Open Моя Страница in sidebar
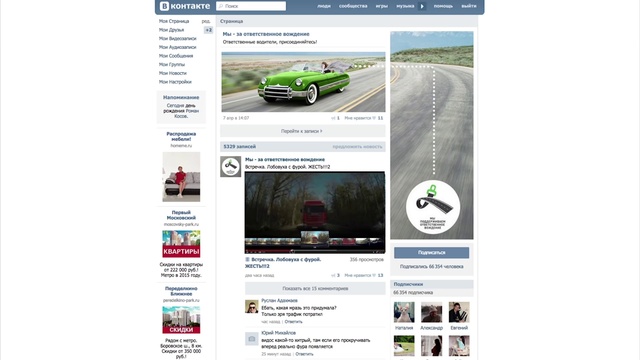The height and width of the screenshot is (360, 640). click(x=174, y=21)
